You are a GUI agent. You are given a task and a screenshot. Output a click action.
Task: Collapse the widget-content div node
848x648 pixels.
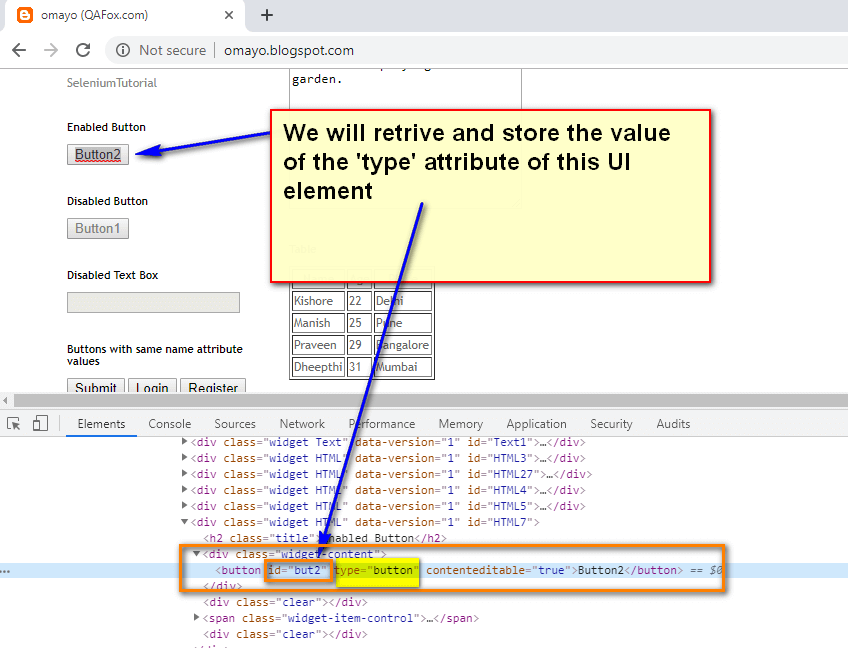[x=196, y=554]
